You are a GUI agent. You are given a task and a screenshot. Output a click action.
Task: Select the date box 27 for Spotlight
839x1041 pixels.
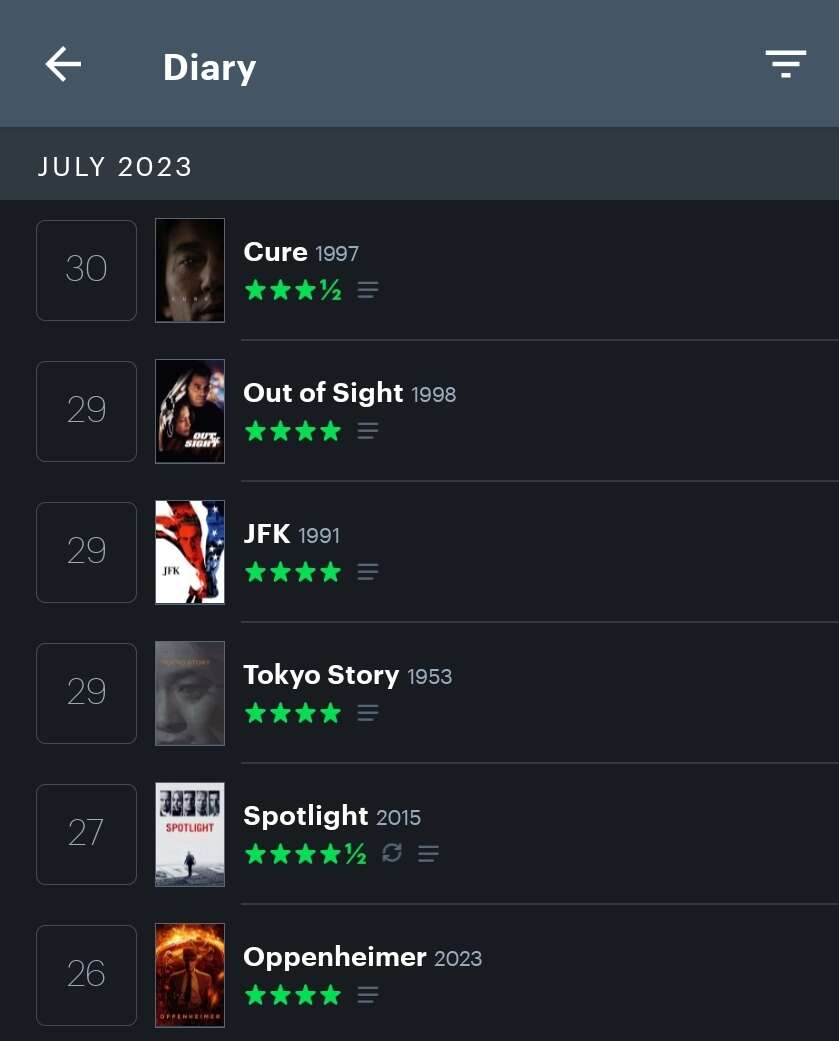[86, 834]
